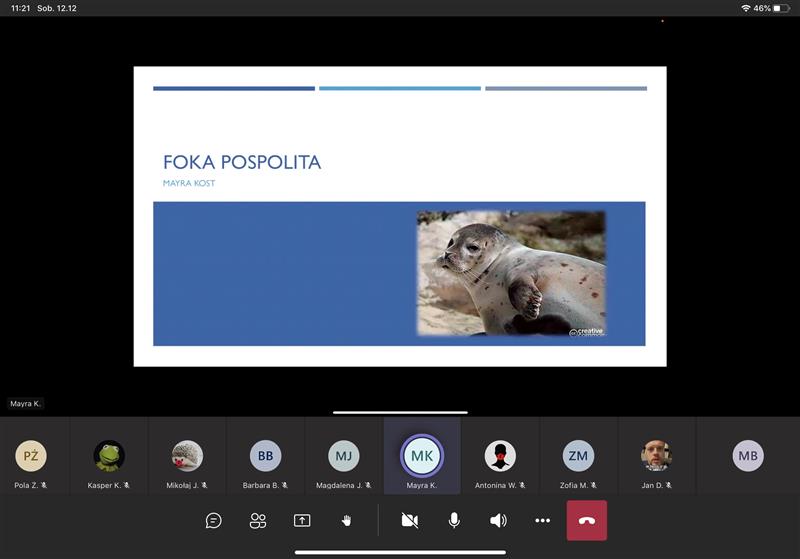The image size is (800, 559).
Task: Tap the share content icon
Action: click(x=302, y=520)
